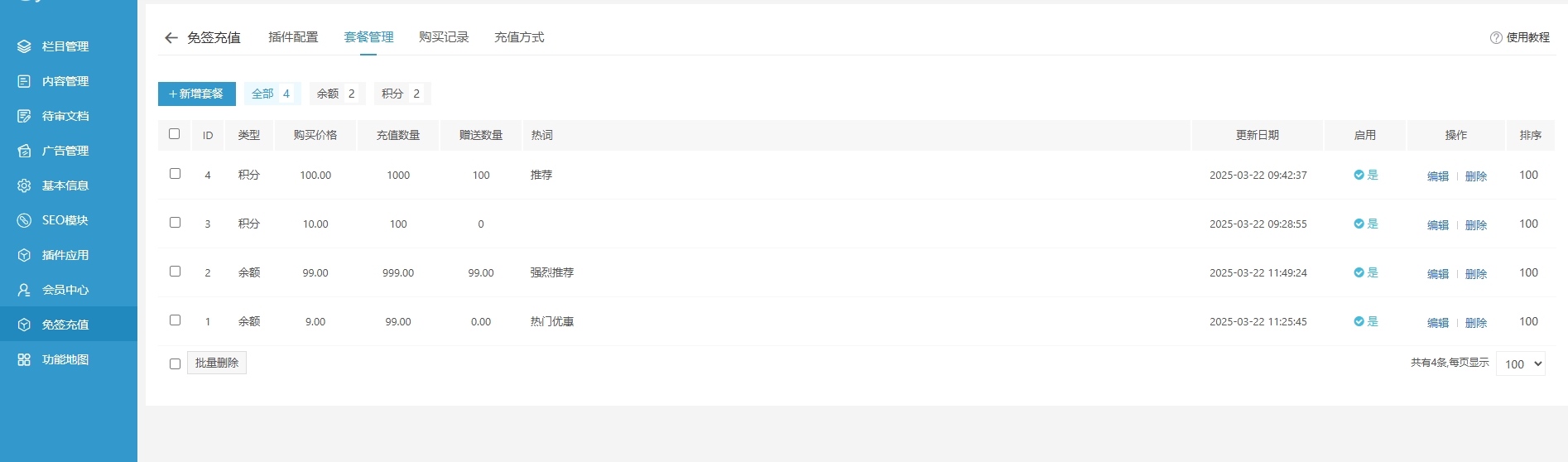Switch to 充值方式 tab
The width and height of the screenshot is (1568, 462).
pos(519,37)
